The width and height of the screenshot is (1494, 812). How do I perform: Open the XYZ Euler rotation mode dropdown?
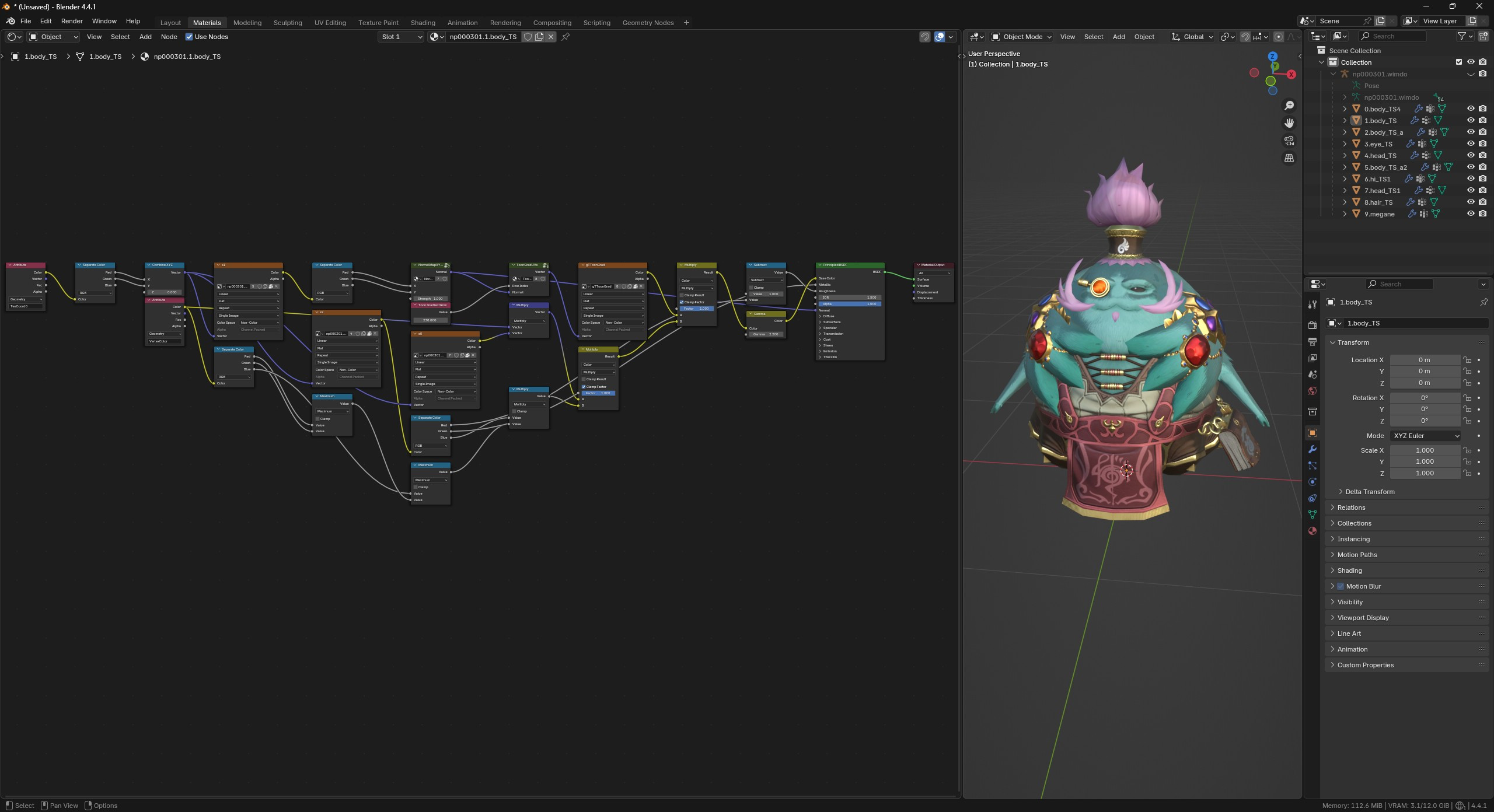tap(1425, 435)
